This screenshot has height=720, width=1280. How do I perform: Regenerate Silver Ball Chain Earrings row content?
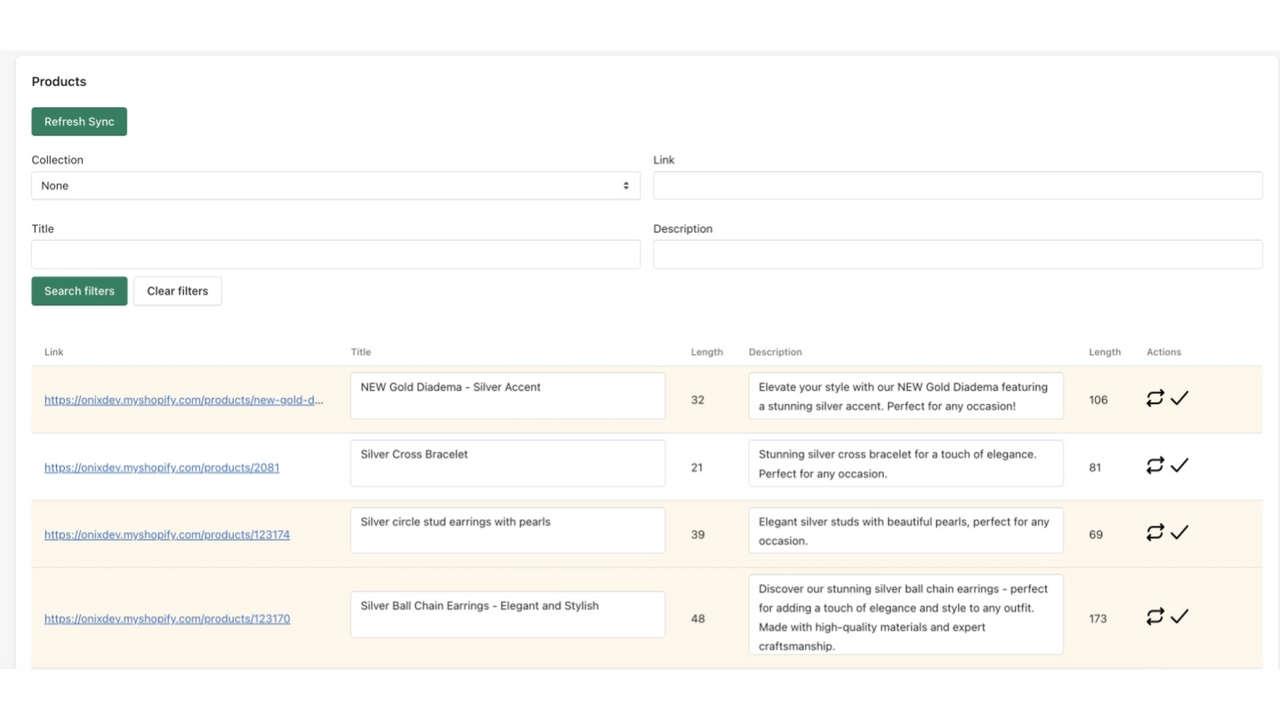[x=1155, y=616]
